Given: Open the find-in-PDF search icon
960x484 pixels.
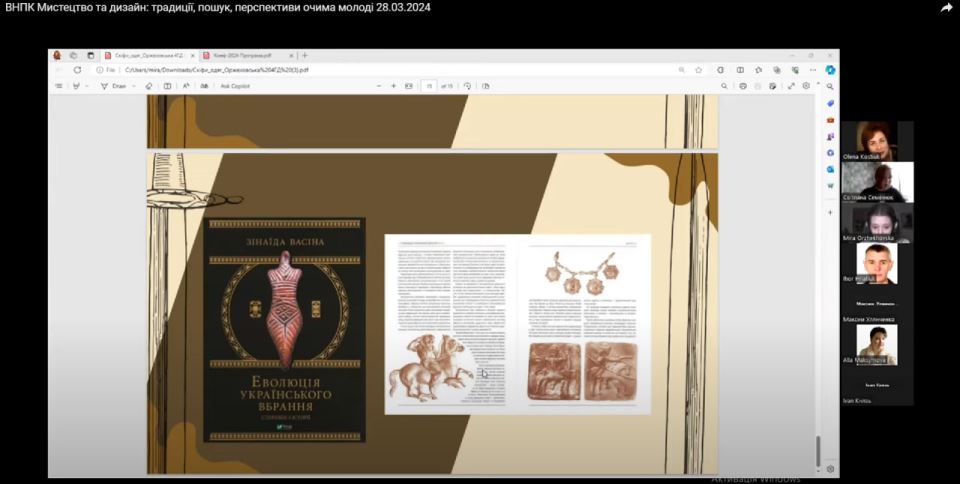Looking at the screenshot, I should [725, 86].
